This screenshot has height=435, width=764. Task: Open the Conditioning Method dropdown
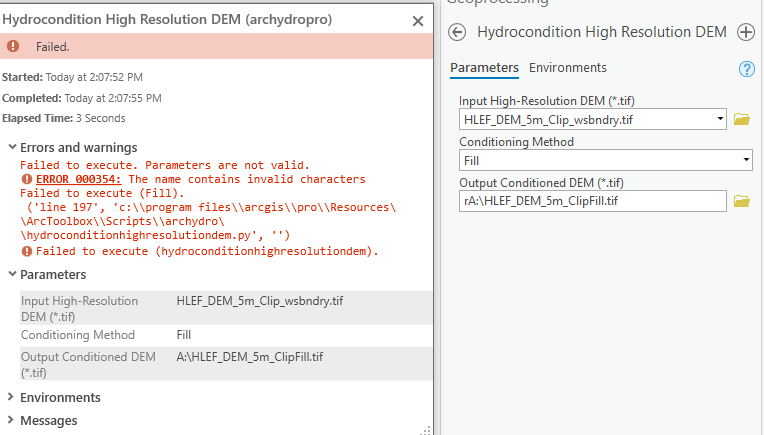pyautogui.click(x=747, y=160)
